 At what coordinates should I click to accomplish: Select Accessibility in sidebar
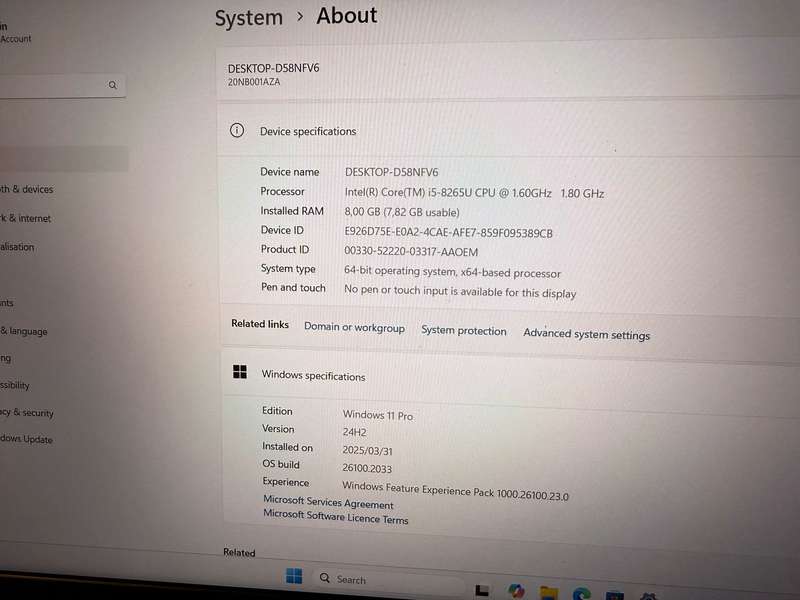point(15,385)
